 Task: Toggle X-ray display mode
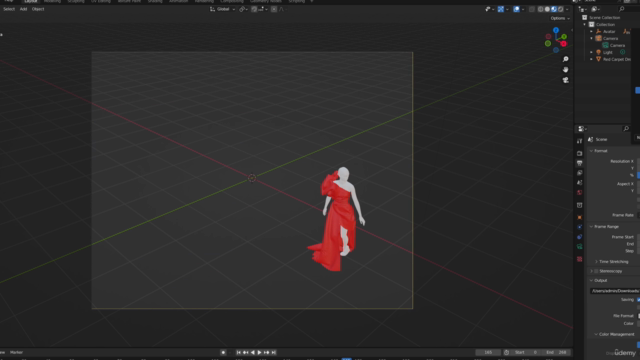click(531, 9)
